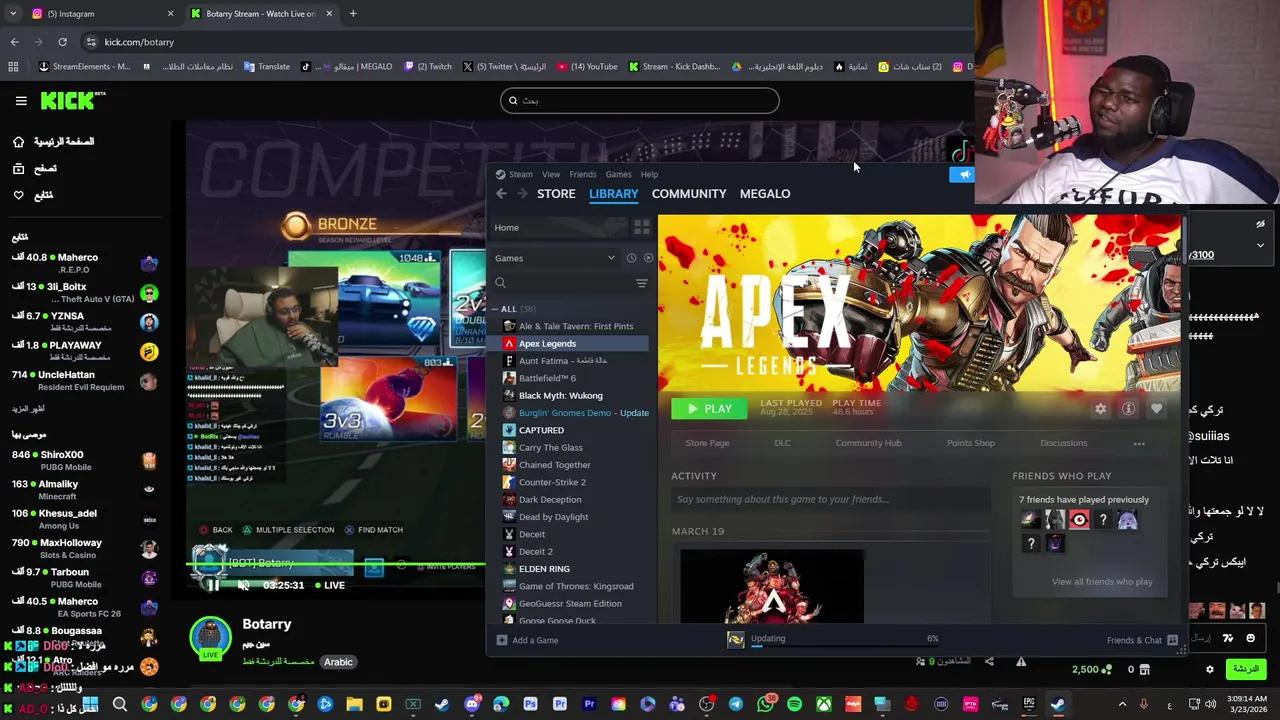
Task: Click the Kick search box
Action: point(640,100)
